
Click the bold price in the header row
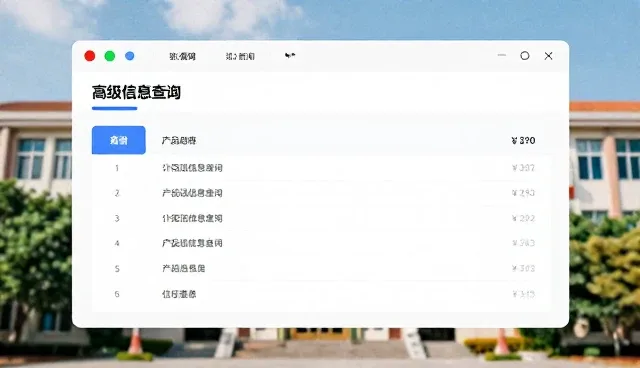coord(523,141)
